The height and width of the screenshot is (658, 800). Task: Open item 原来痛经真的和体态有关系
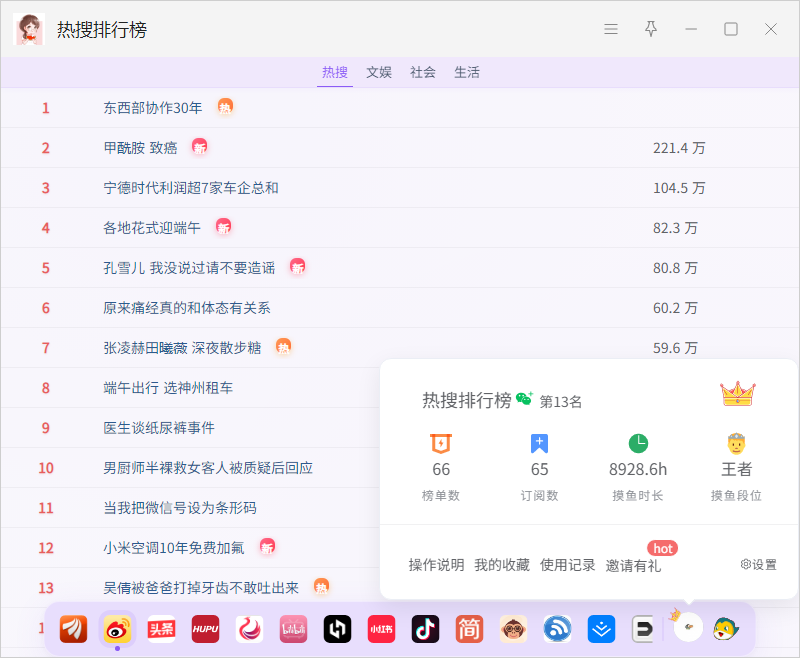(187, 308)
